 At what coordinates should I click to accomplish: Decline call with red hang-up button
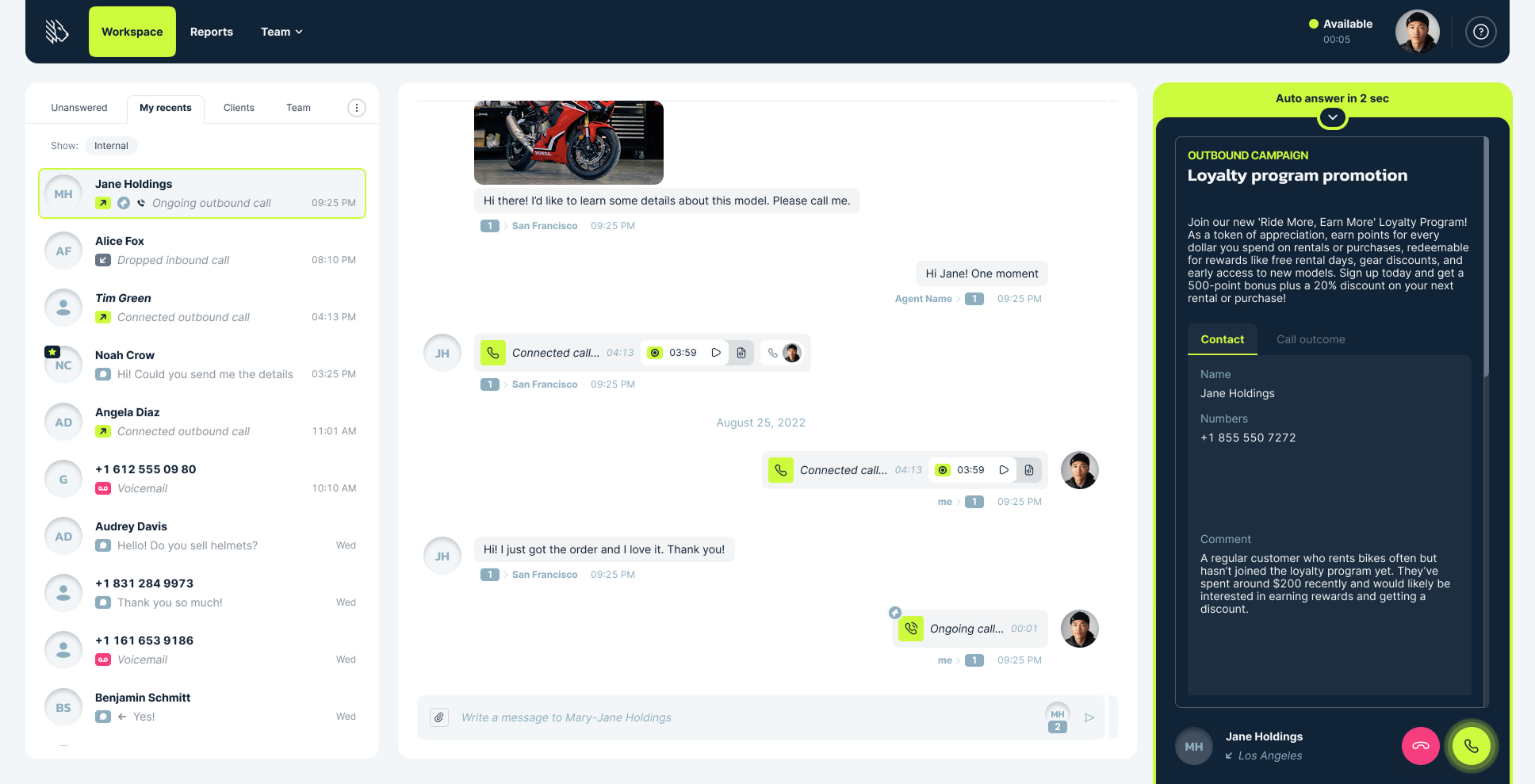(1420, 746)
